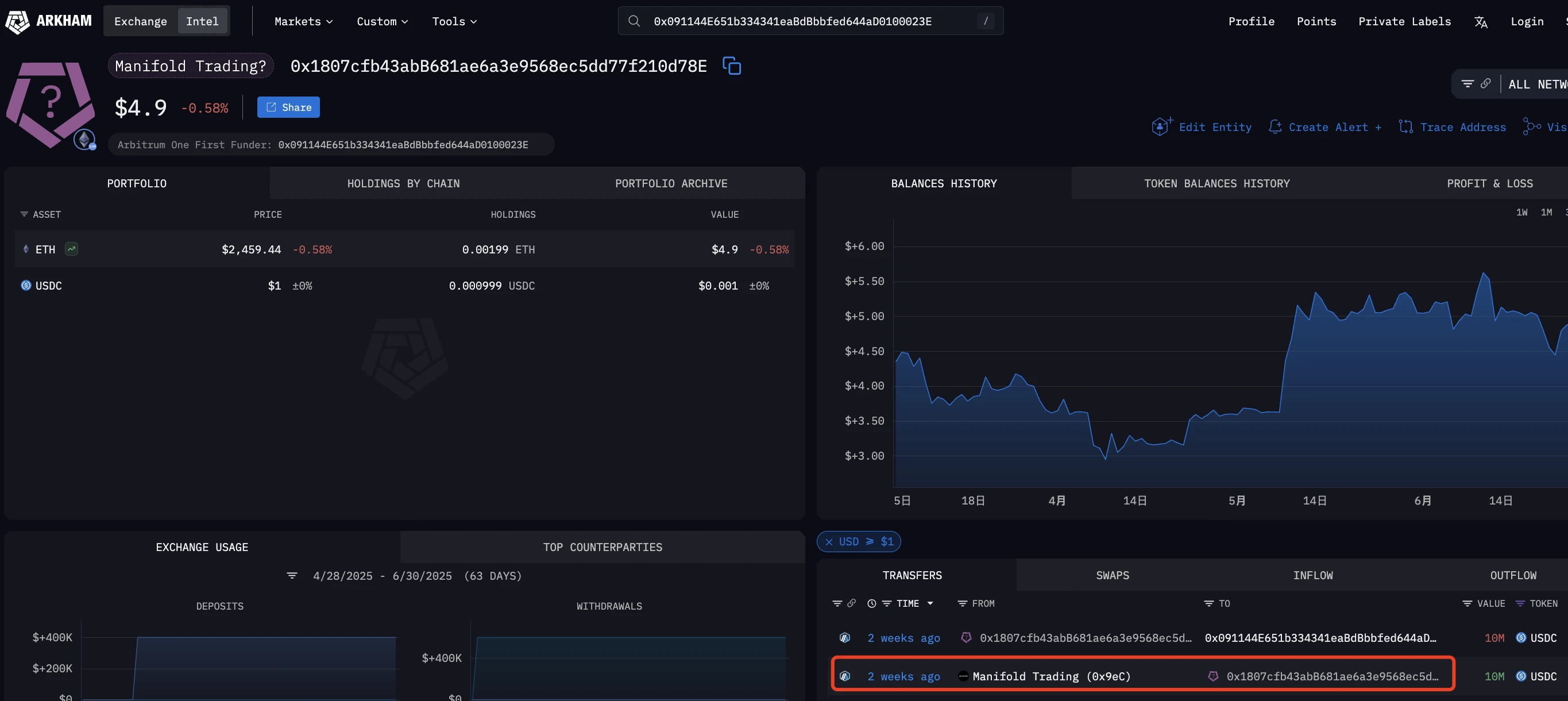Copy the address using the copy icon
Image resolution: width=1568 pixels, height=701 pixels.
(x=732, y=66)
